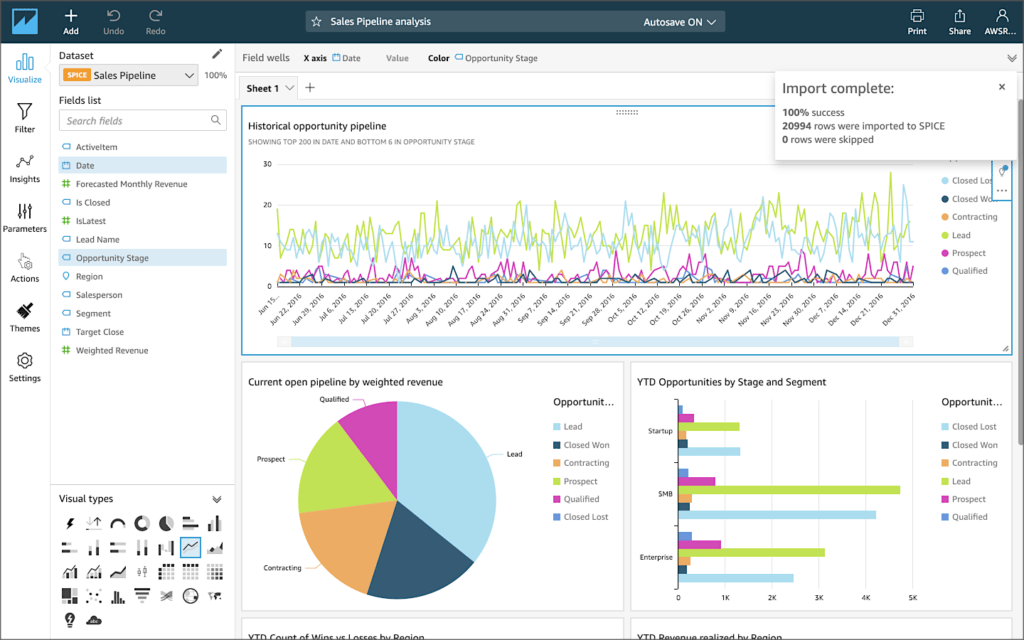
Task: Expand the Field wells section
Action: pos(1010,57)
